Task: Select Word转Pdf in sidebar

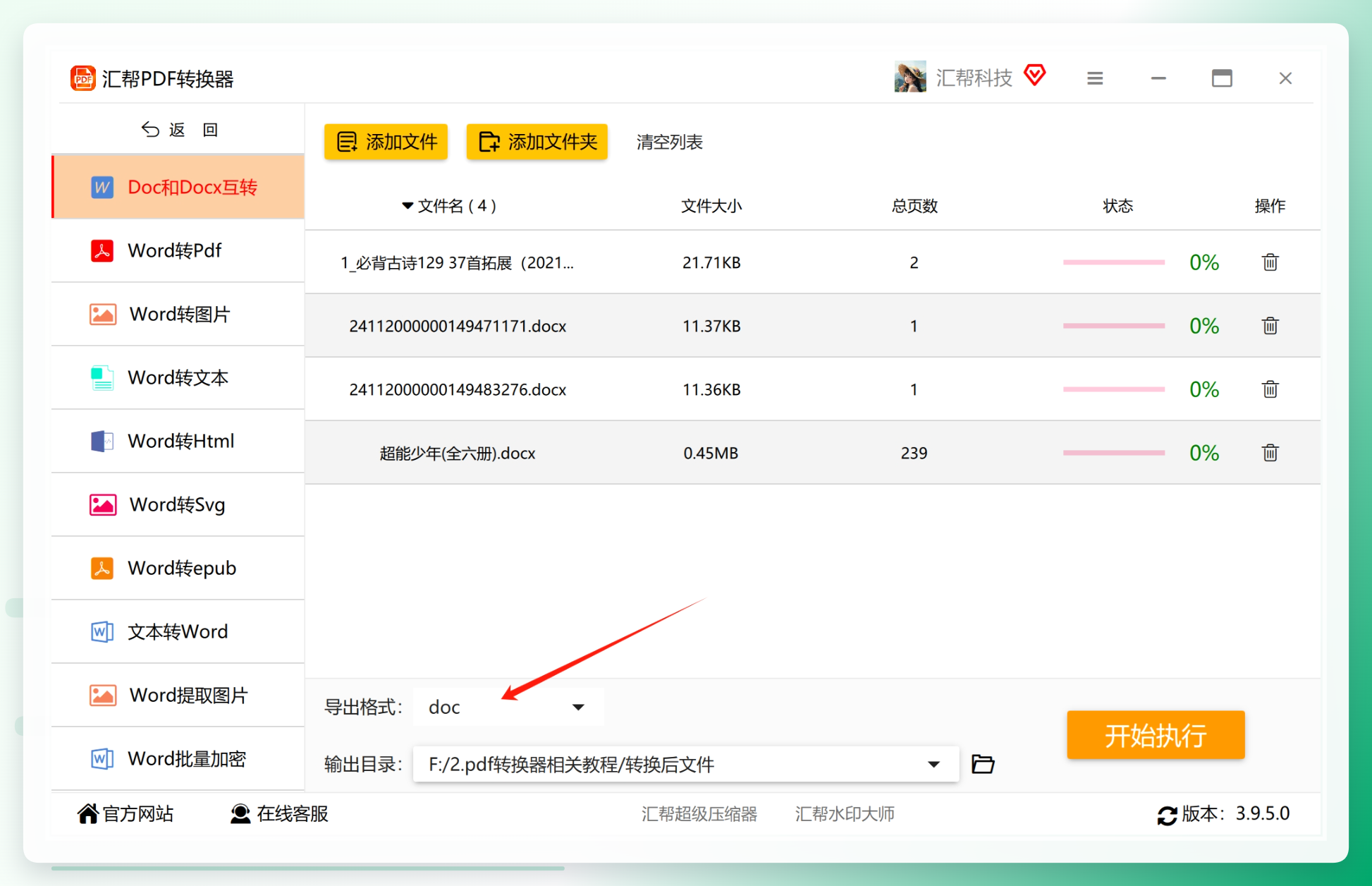Action: point(178,250)
